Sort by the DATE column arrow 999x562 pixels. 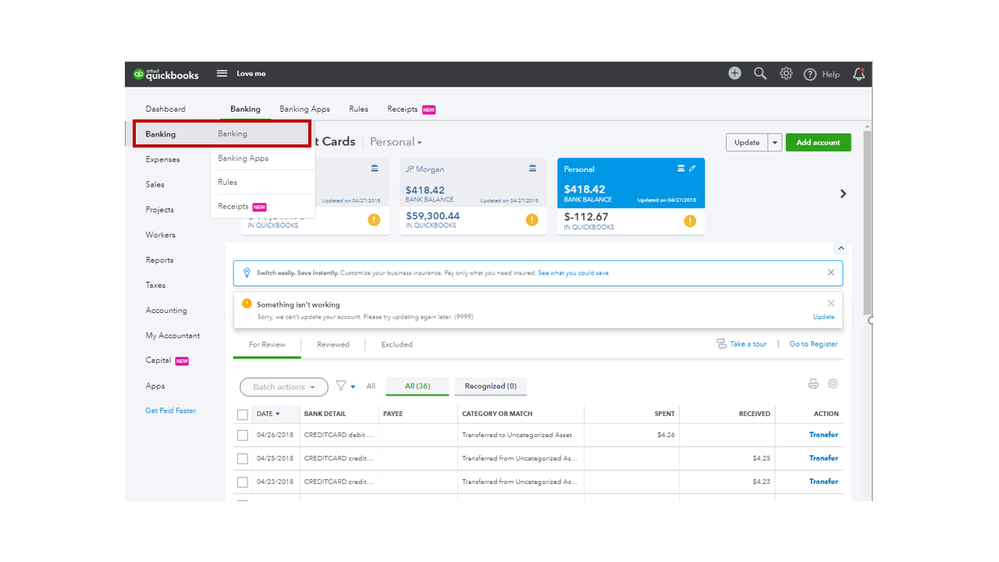[278, 414]
